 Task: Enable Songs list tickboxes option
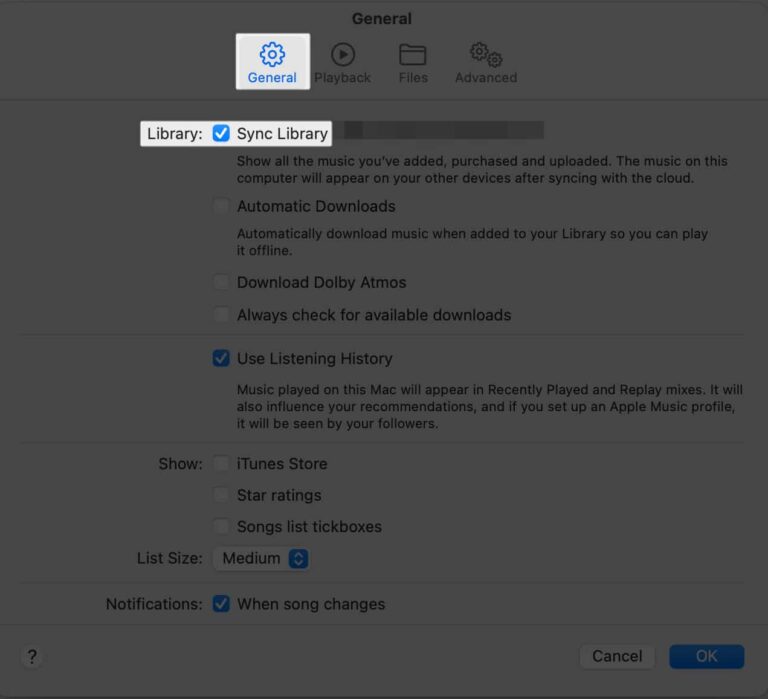221,527
